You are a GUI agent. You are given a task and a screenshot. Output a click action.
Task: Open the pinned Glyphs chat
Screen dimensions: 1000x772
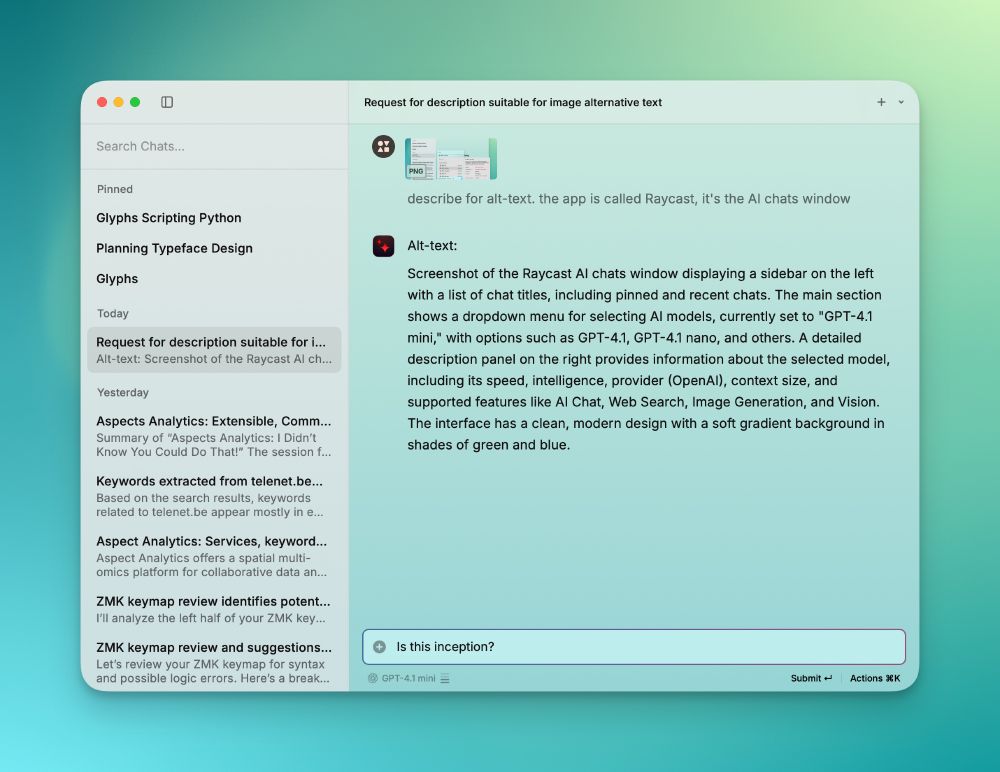tap(117, 279)
